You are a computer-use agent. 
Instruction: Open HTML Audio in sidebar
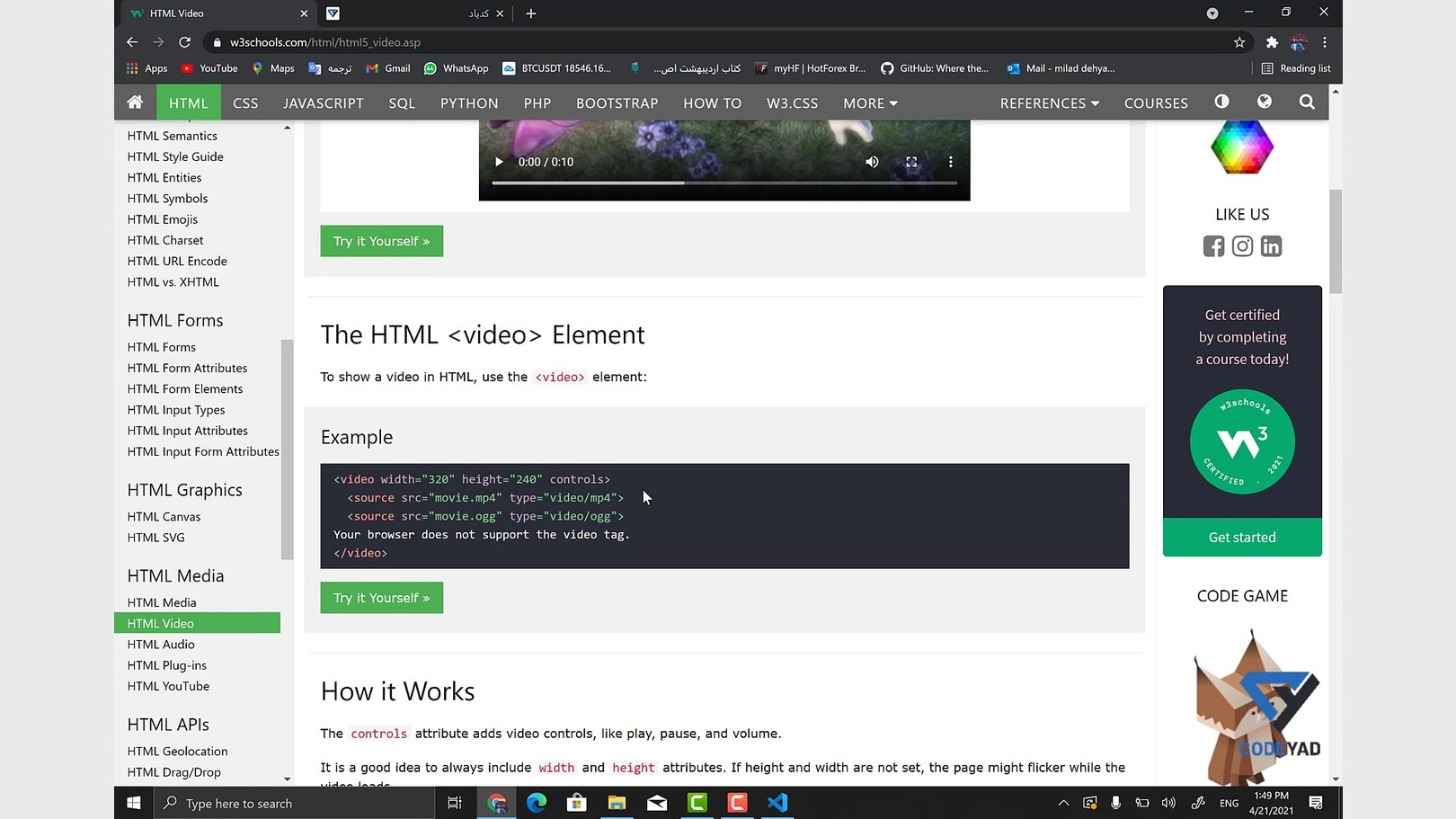161,645
